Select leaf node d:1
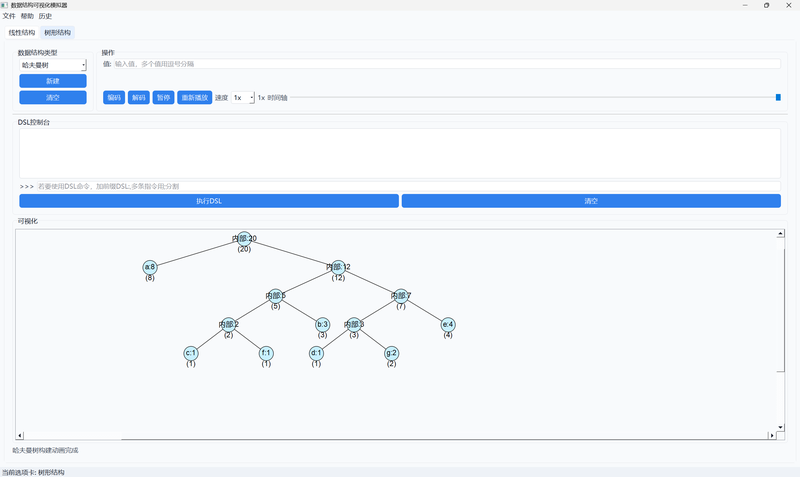The image size is (800, 477). click(x=316, y=353)
